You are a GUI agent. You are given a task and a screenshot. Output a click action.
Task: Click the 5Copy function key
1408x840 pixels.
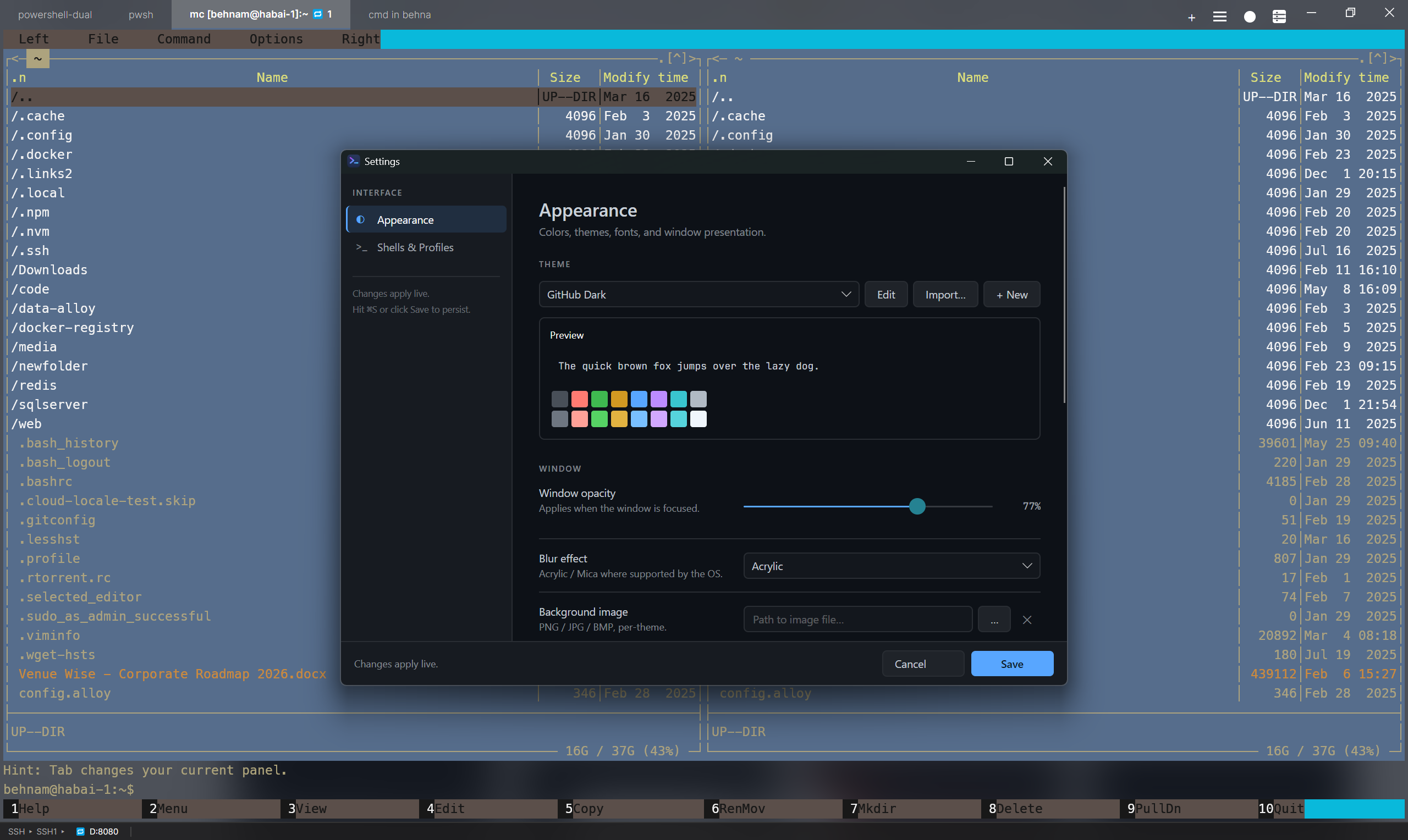point(631,809)
